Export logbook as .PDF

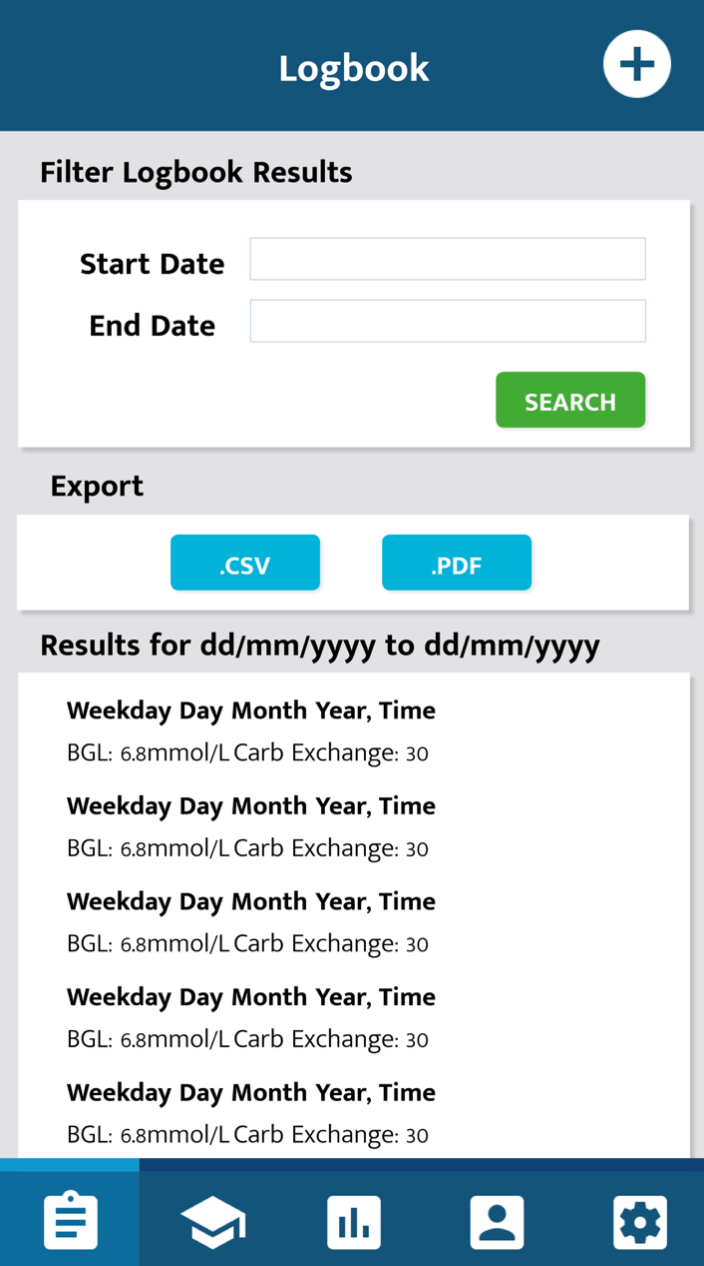(456, 563)
